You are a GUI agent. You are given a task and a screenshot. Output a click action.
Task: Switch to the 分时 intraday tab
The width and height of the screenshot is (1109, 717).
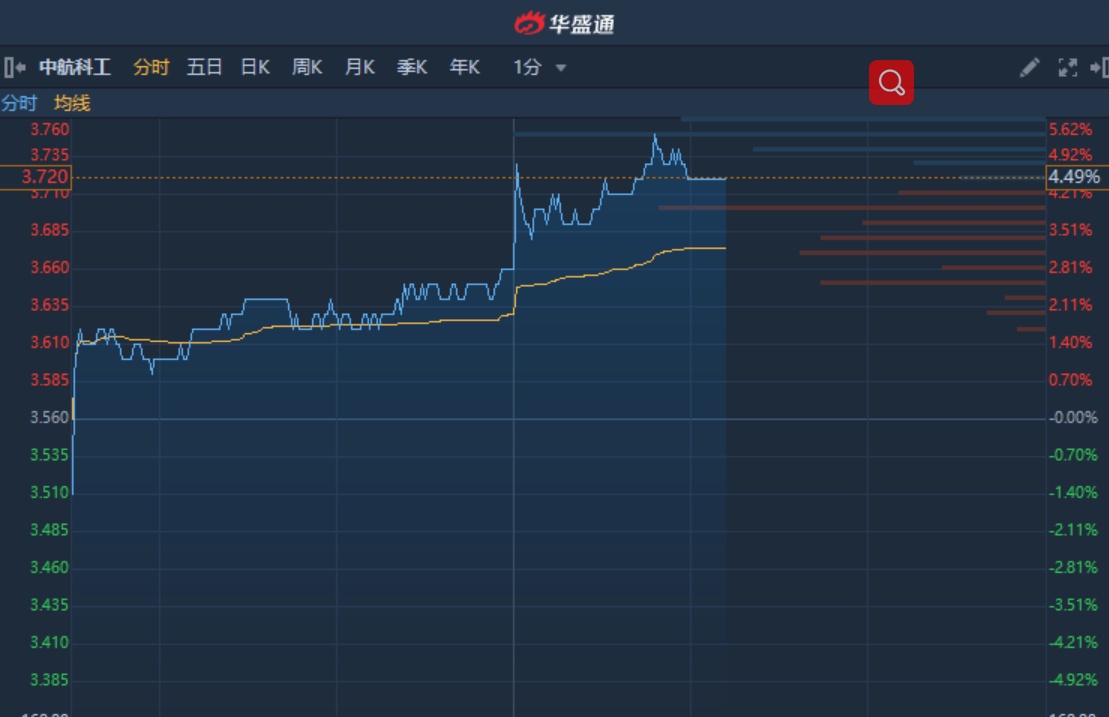tap(151, 68)
